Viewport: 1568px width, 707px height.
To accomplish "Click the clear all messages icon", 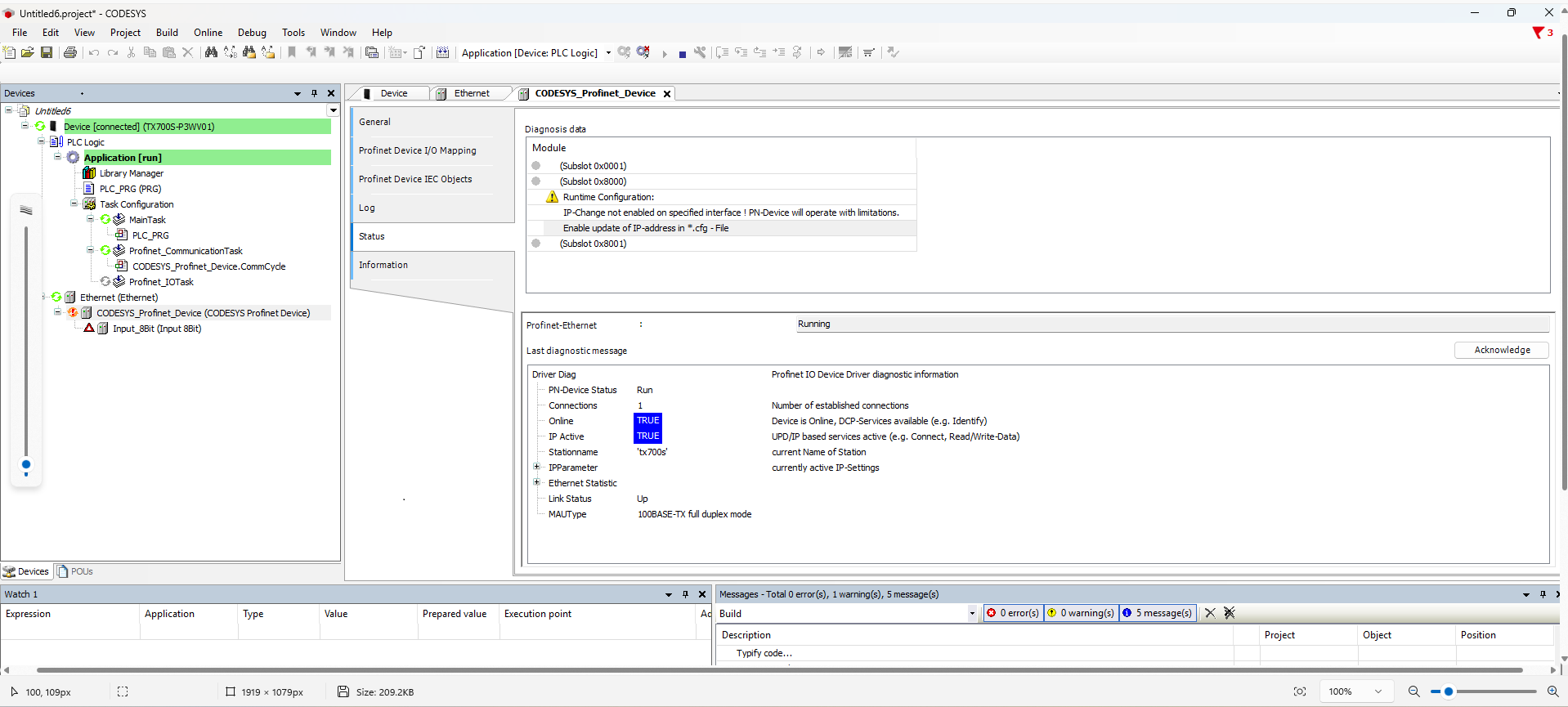I will [1229, 613].
